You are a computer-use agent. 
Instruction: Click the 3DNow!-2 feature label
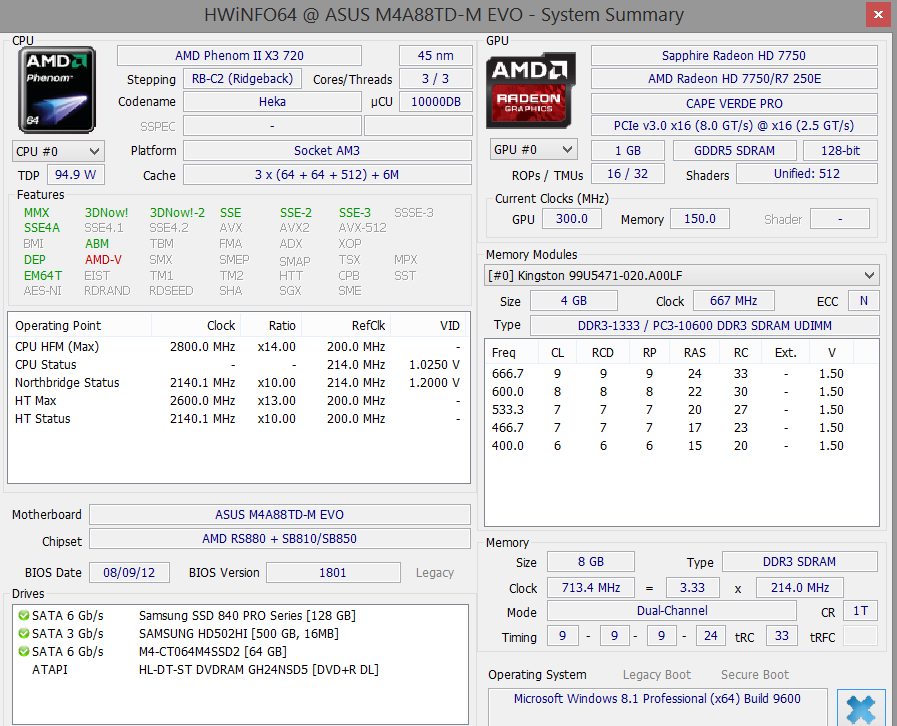pyautogui.click(x=177, y=213)
